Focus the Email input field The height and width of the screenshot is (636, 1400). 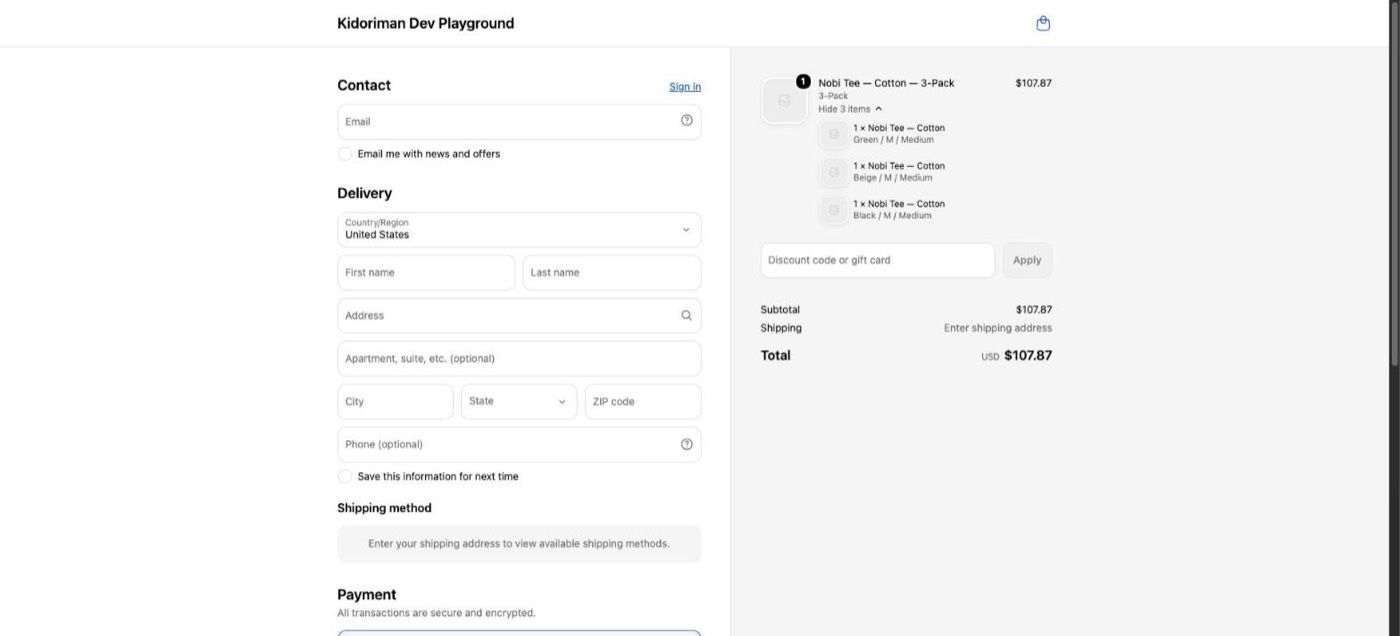pyautogui.click(x=519, y=122)
